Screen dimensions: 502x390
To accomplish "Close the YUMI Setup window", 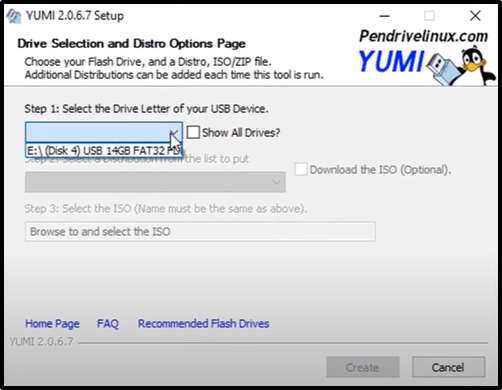I will 475,16.
